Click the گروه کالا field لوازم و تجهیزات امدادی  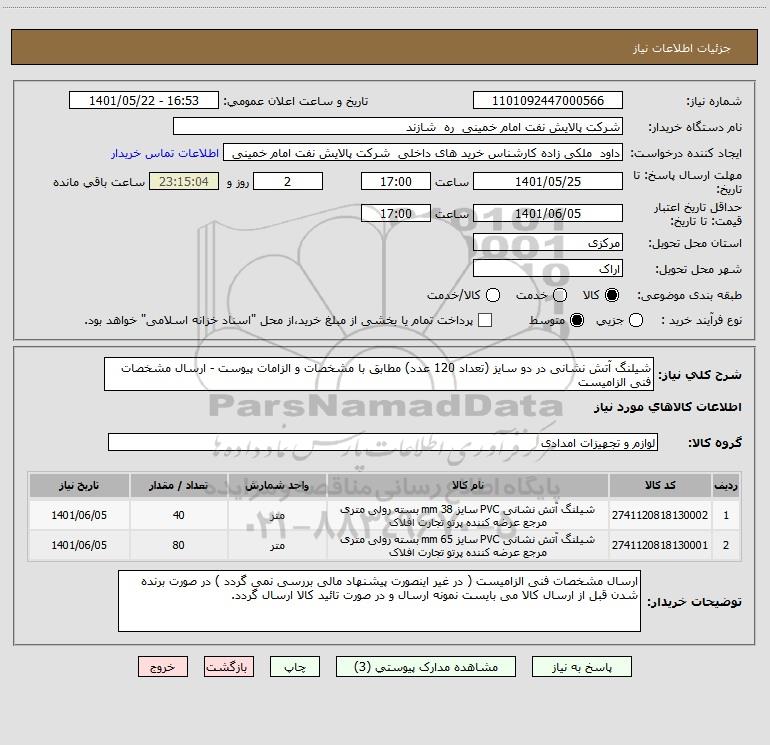[x=383, y=442]
